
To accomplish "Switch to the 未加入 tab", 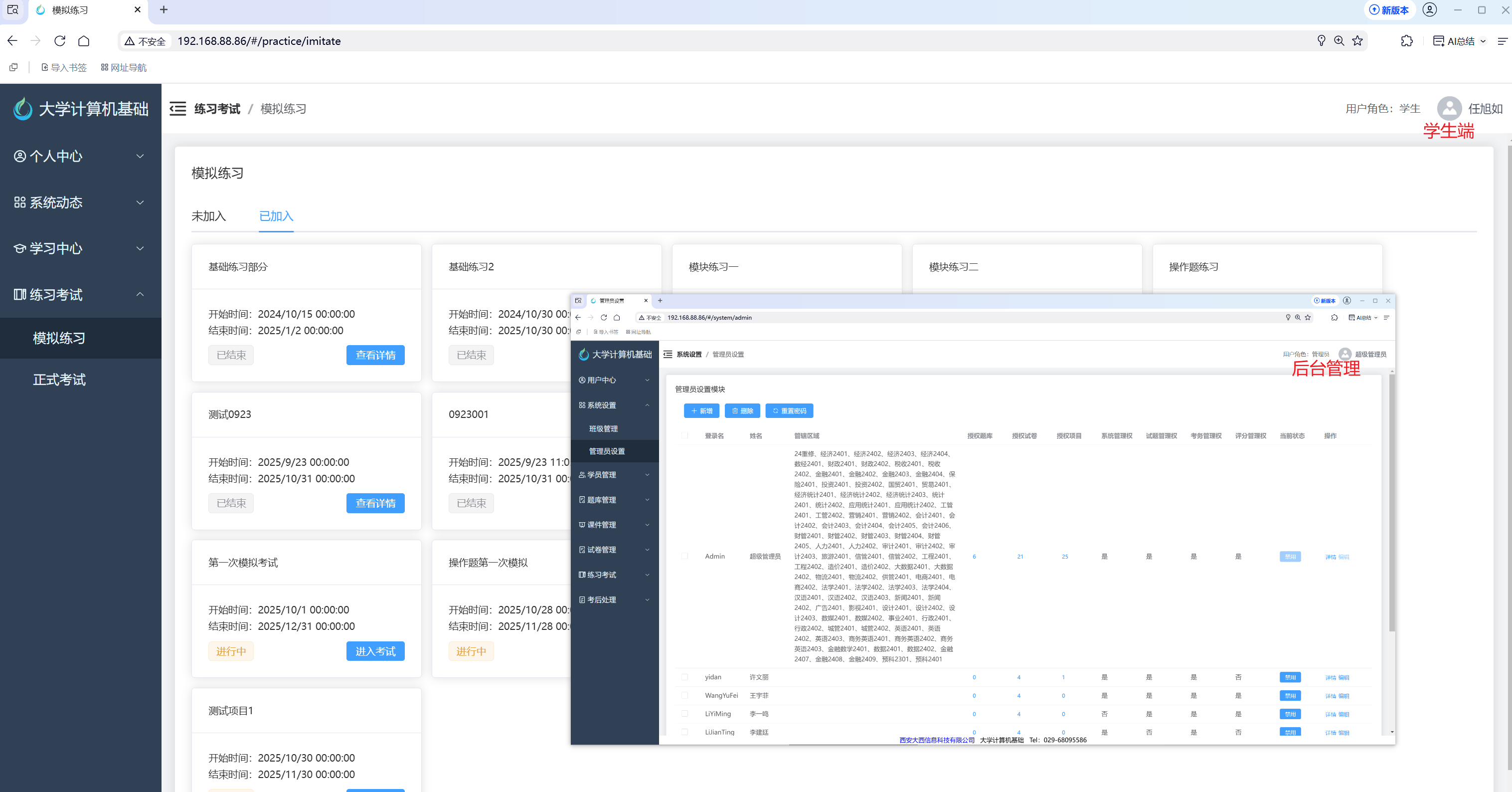I will 208,216.
